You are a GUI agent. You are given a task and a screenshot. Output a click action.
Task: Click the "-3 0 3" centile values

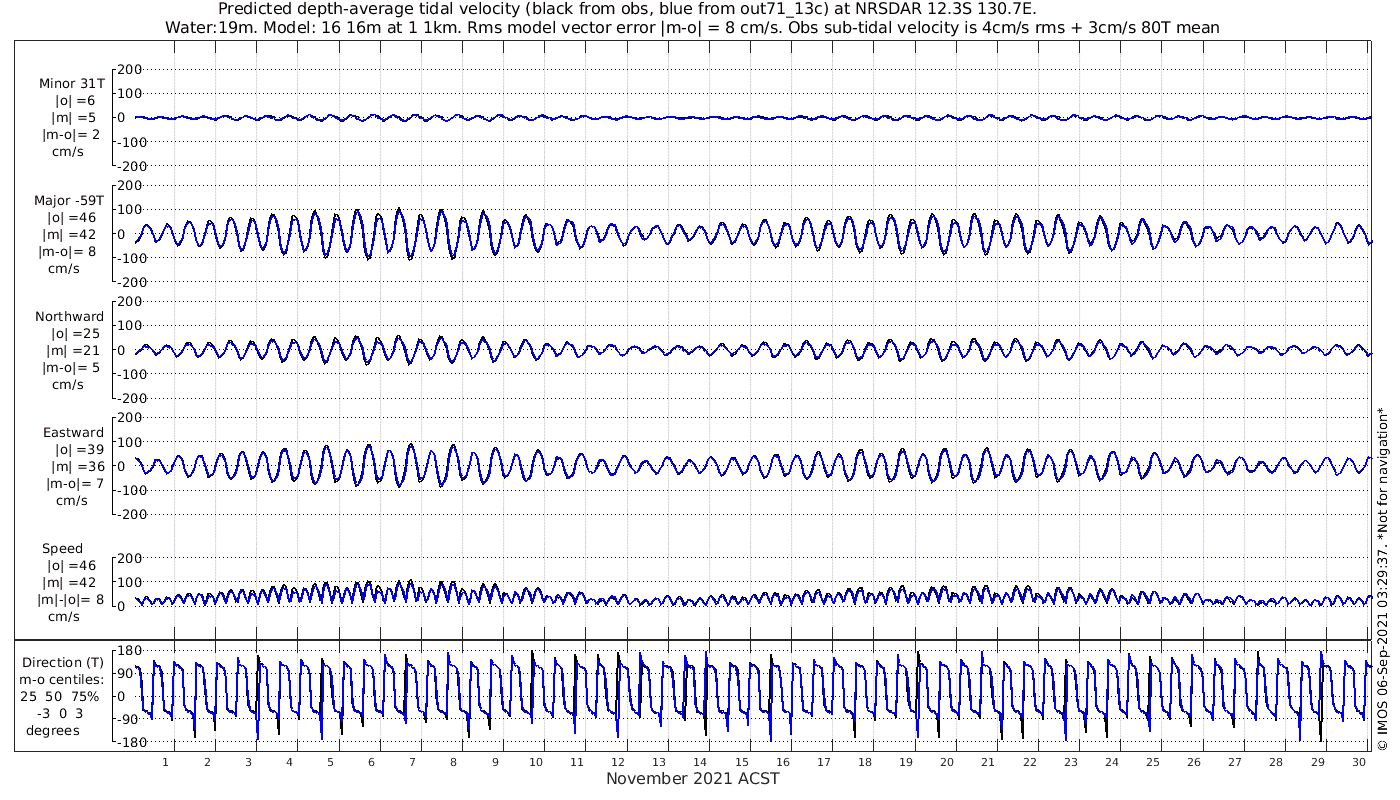click(x=62, y=713)
